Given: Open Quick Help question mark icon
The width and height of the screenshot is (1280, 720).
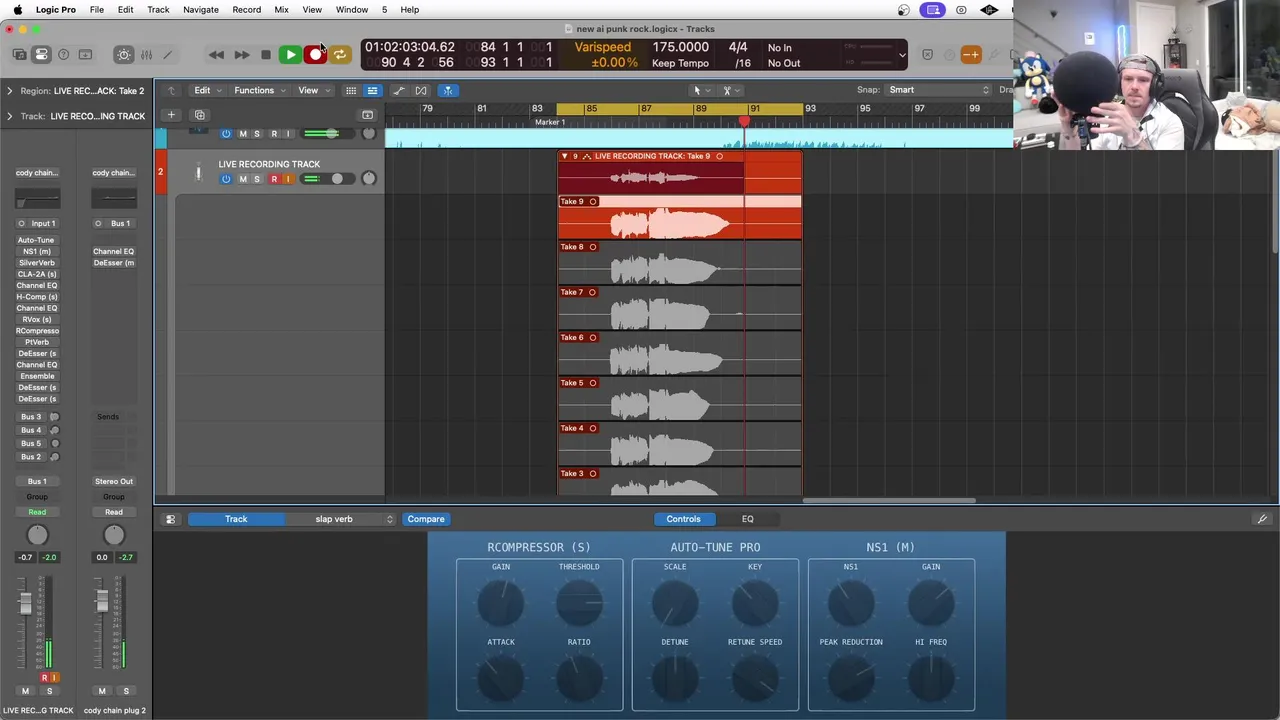Looking at the screenshot, I should point(63,55).
